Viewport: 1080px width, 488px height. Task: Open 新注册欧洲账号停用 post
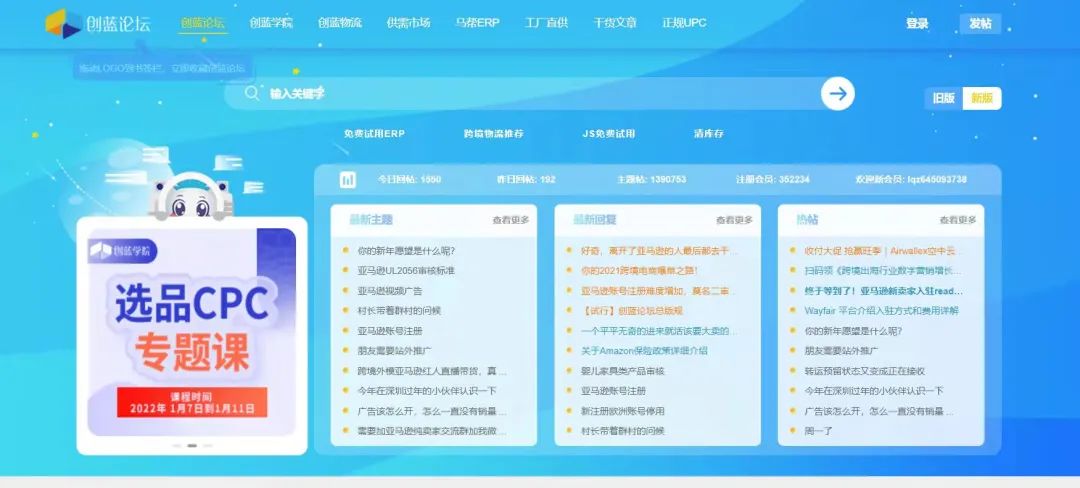click(623, 411)
